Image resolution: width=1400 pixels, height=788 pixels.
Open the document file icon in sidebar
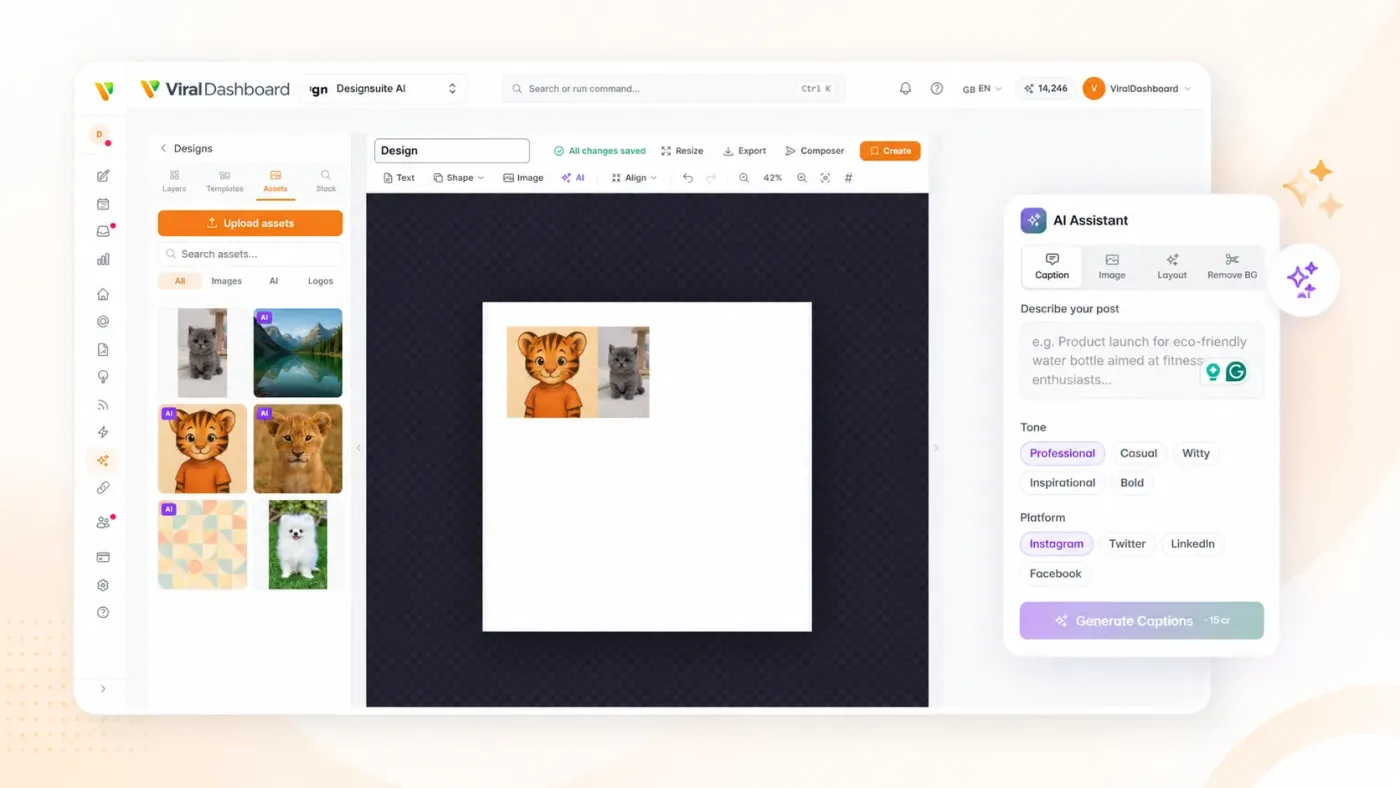(103, 350)
